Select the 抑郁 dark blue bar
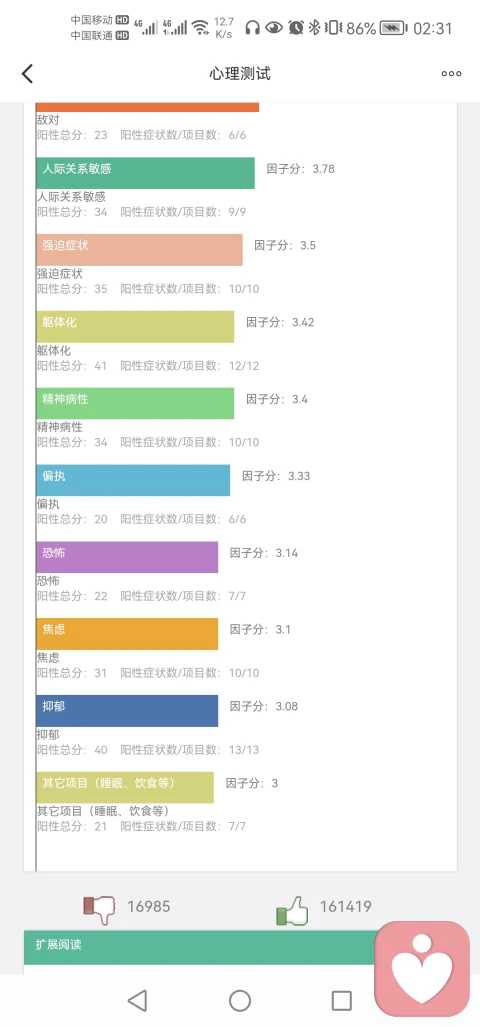Viewport: 480px width, 1027px height. (127, 711)
